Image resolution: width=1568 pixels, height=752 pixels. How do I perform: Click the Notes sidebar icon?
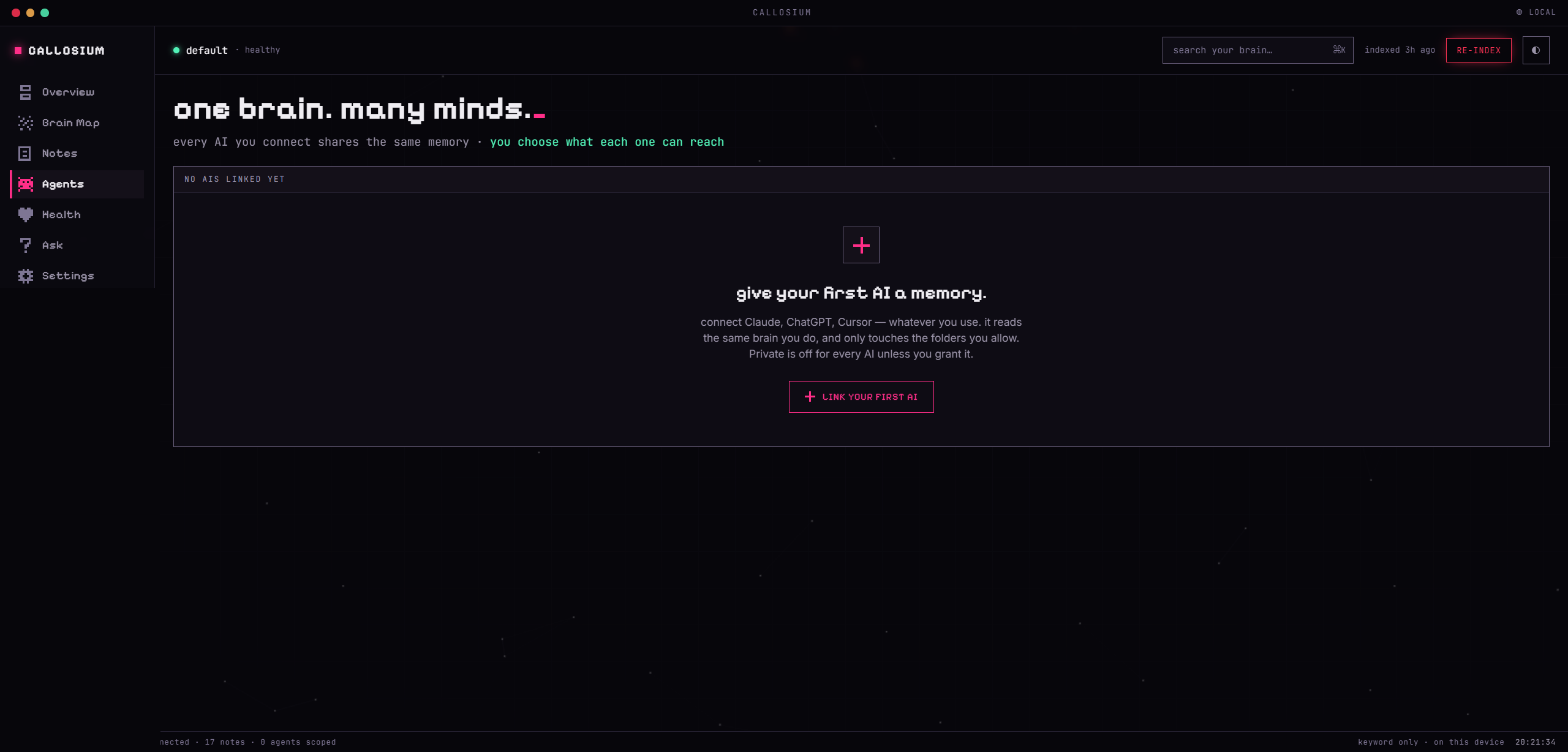pyautogui.click(x=25, y=153)
